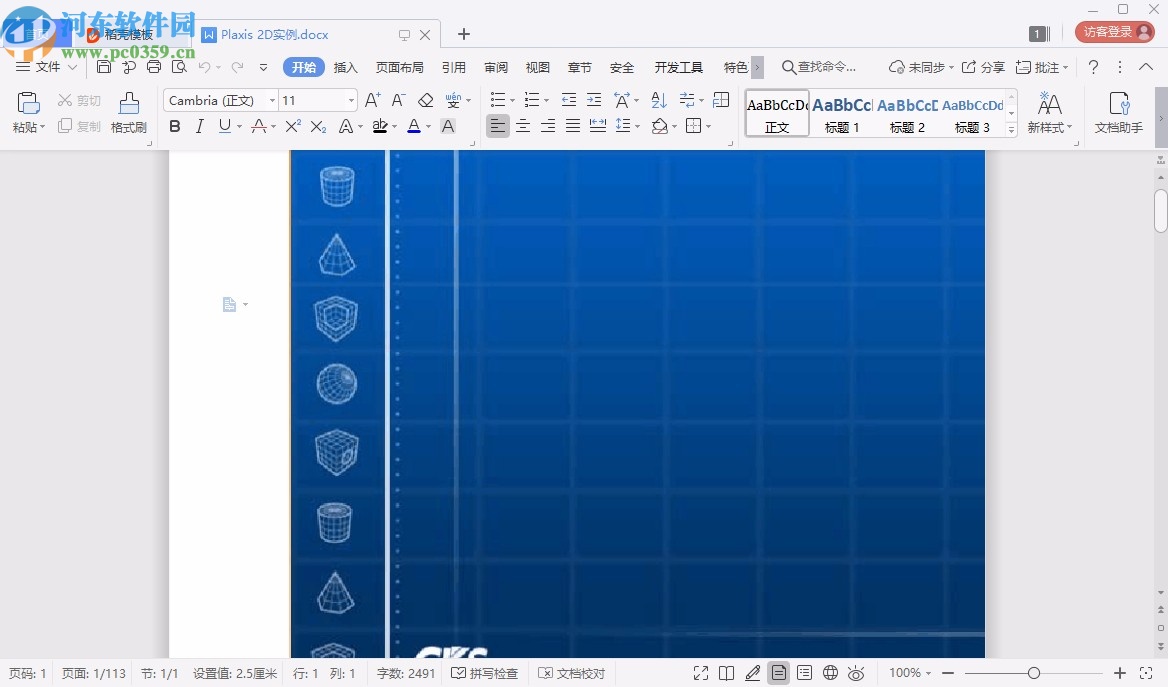This screenshot has width=1168, height=687.
Task: Open the Cambria font name dropdown
Action: click(272, 100)
